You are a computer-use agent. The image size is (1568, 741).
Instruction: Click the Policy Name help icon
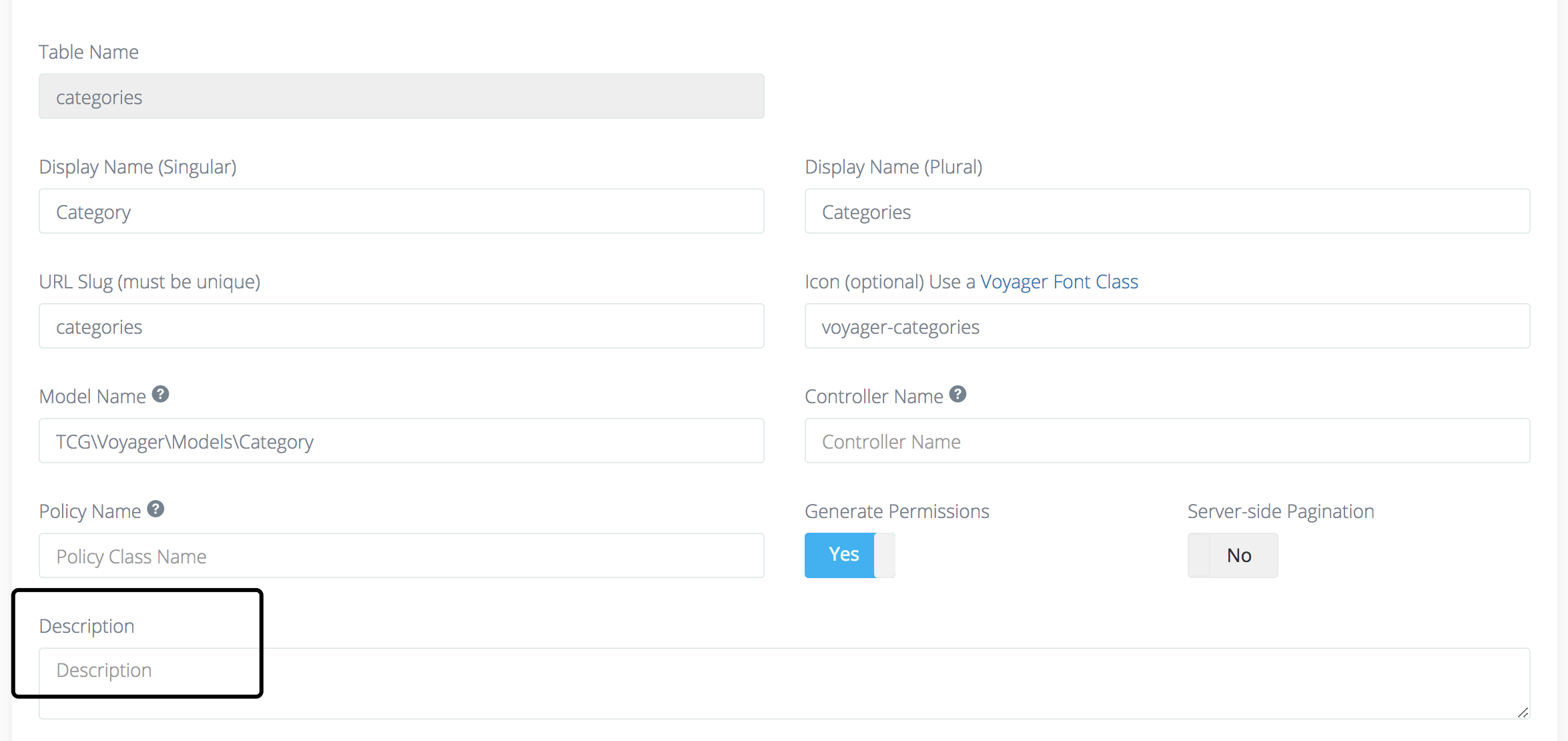(x=156, y=508)
